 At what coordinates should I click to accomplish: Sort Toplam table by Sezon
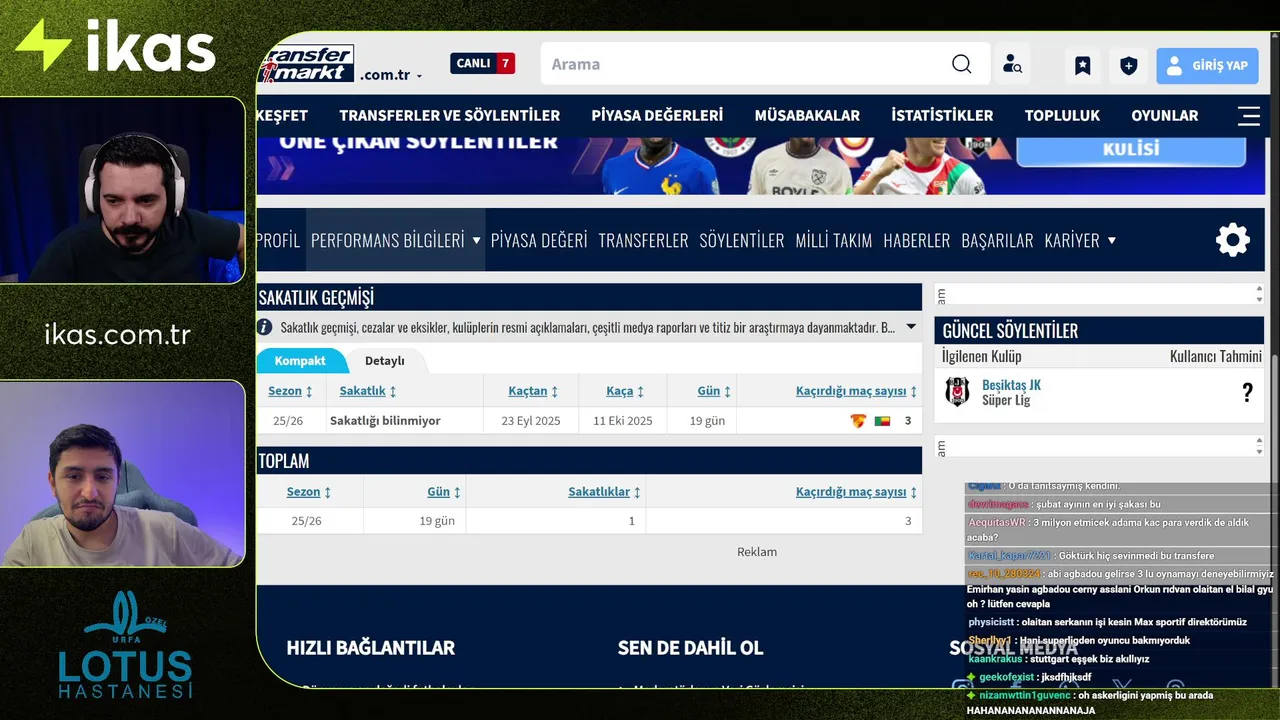[x=309, y=492]
